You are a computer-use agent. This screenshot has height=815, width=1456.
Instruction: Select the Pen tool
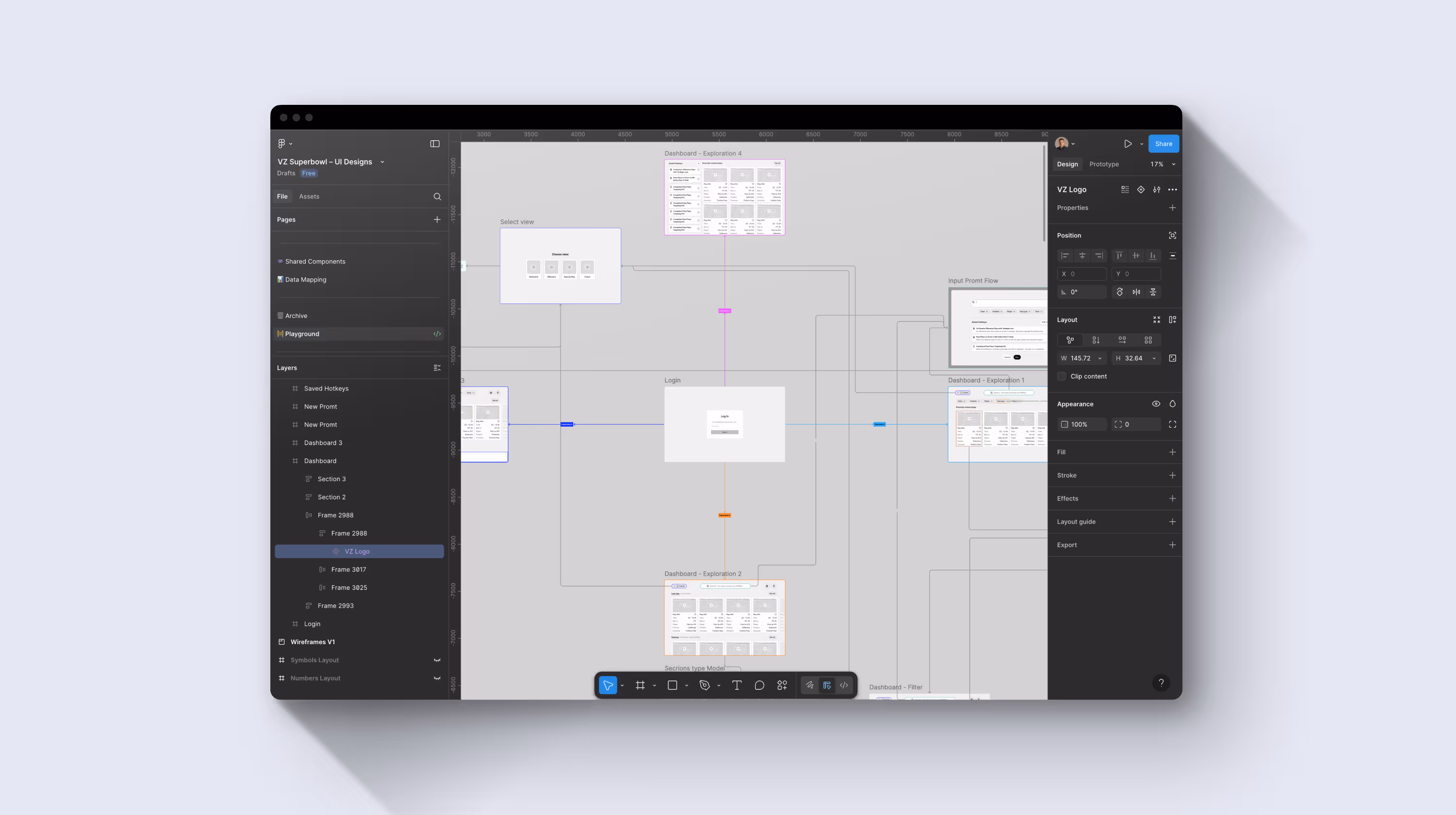click(x=705, y=685)
